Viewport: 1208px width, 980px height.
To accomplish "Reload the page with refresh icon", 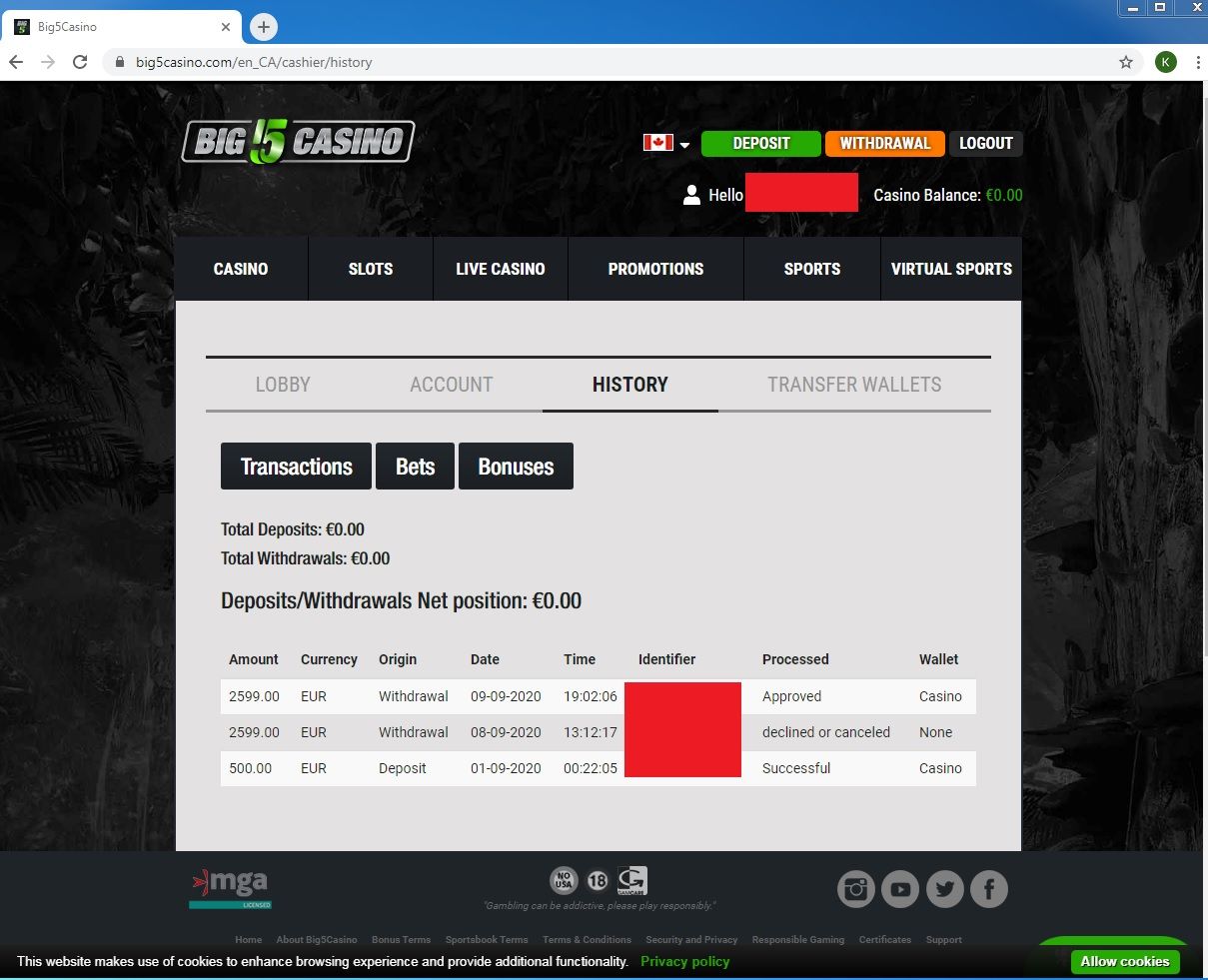I will coord(80,62).
